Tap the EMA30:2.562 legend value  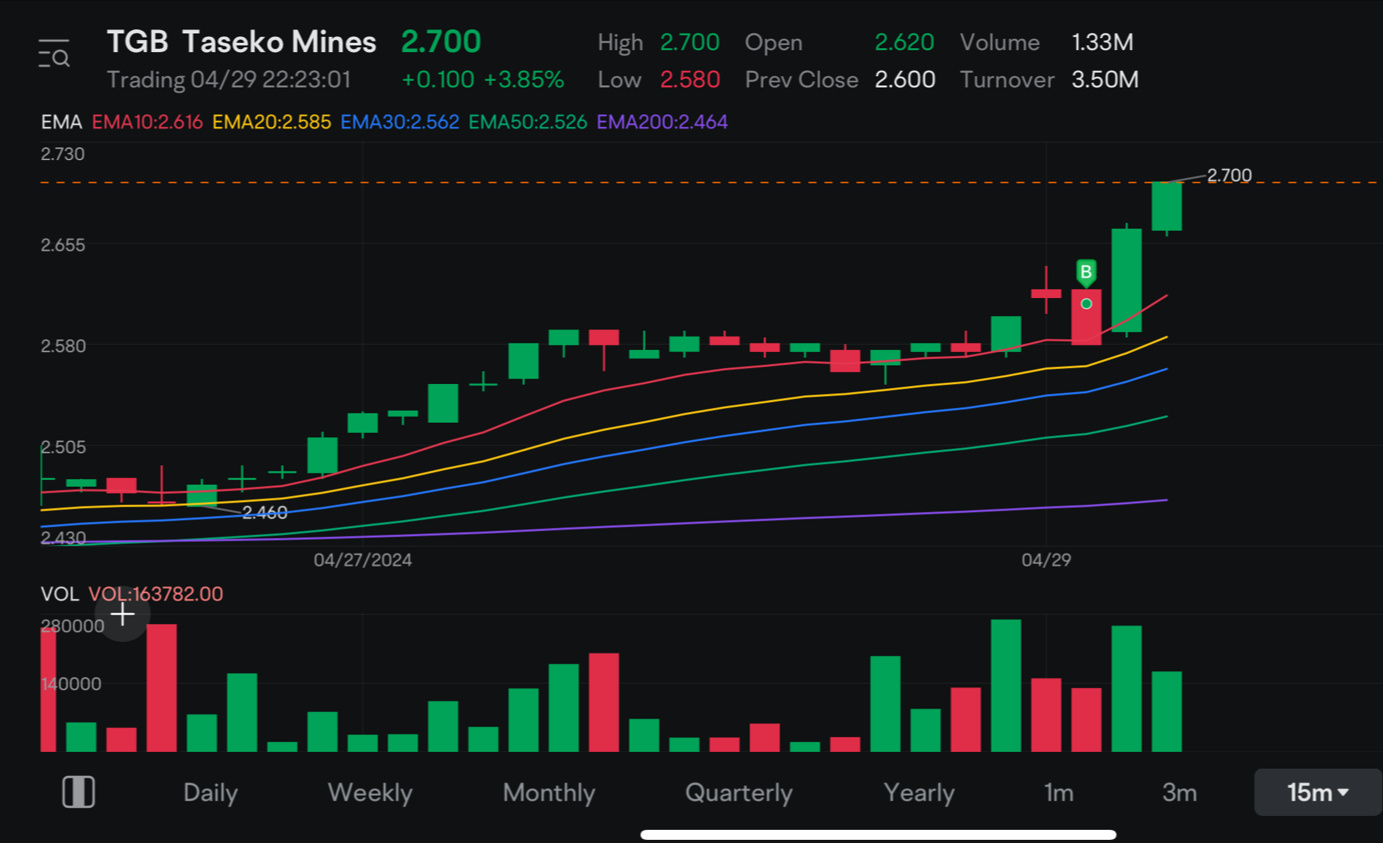point(400,122)
